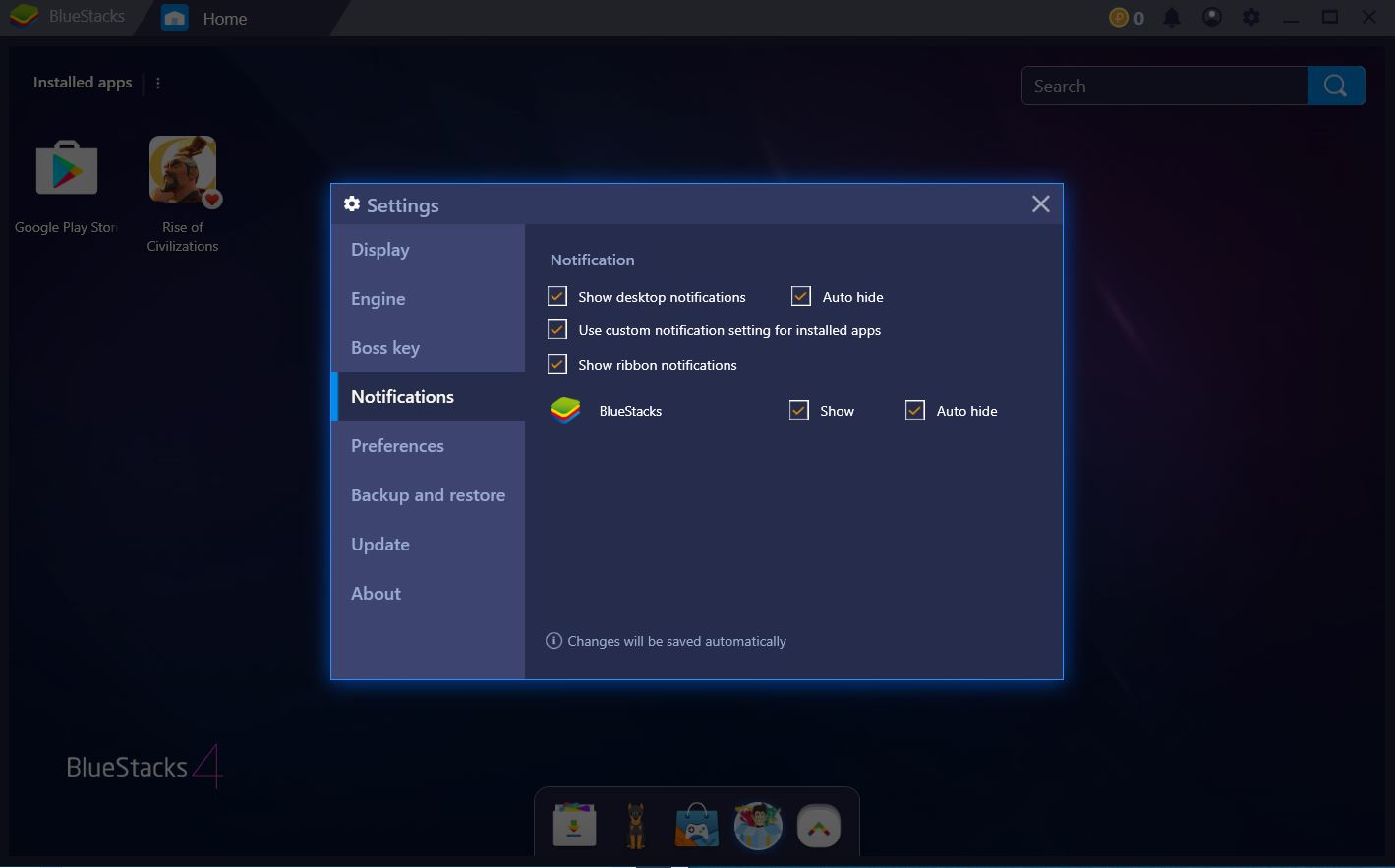Uncheck Use custom notification setting for installed apps
The height and width of the screenshot is (868, 1395).
point(557,329)
